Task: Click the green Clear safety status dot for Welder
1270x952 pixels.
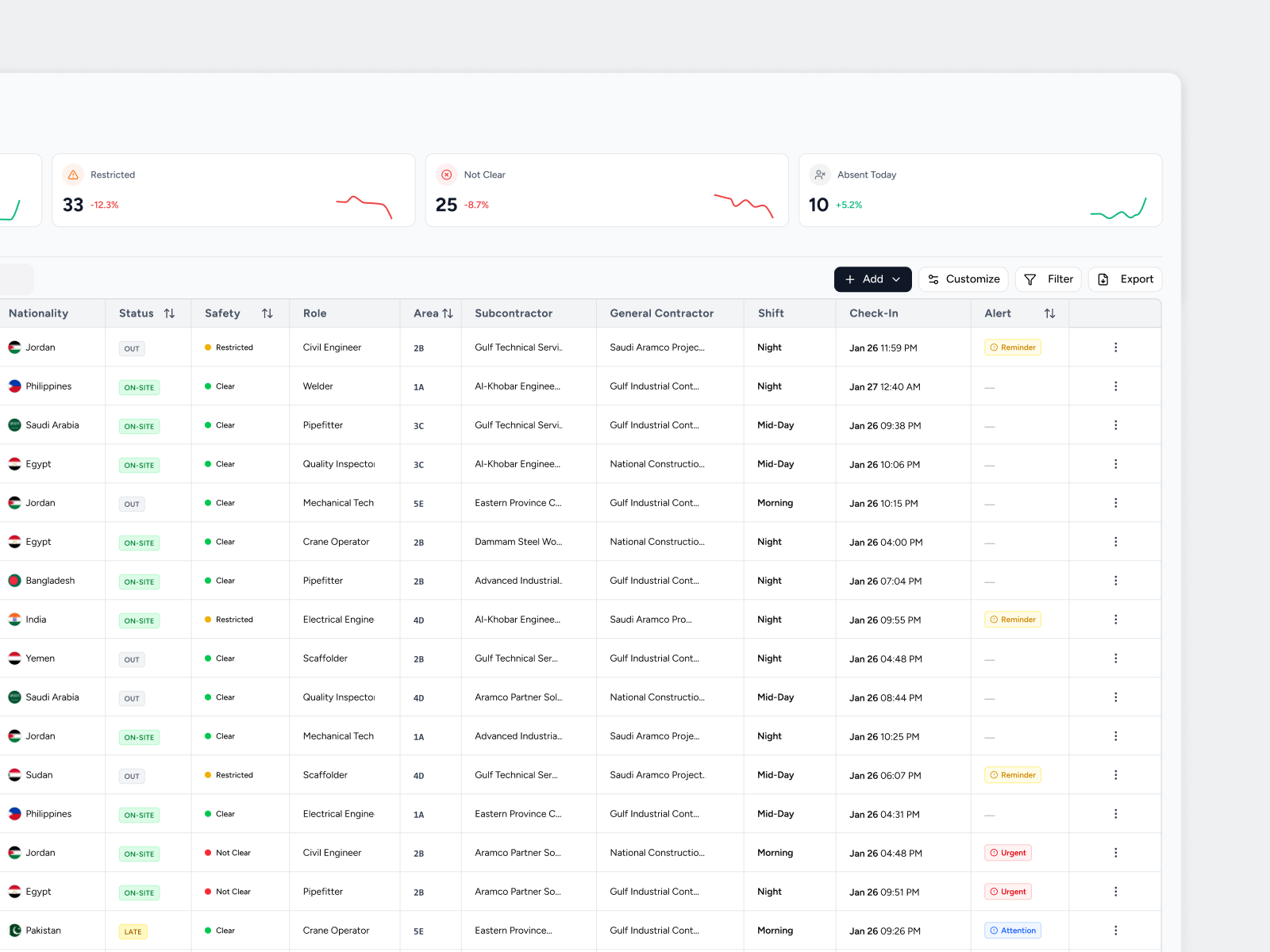Action: [208, 386]
